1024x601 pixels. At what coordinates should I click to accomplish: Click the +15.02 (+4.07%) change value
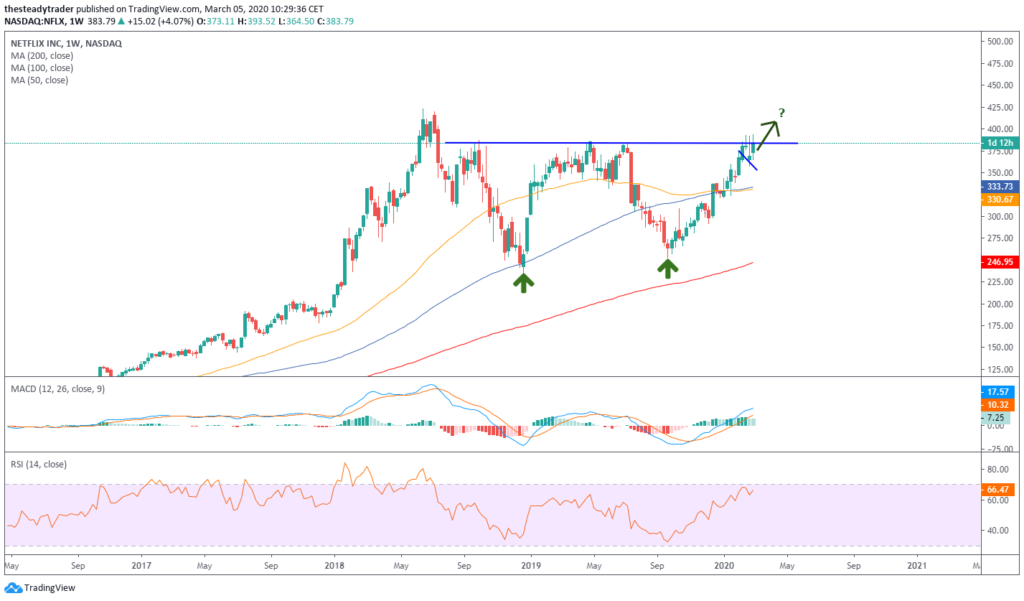(x=160, y=22)
